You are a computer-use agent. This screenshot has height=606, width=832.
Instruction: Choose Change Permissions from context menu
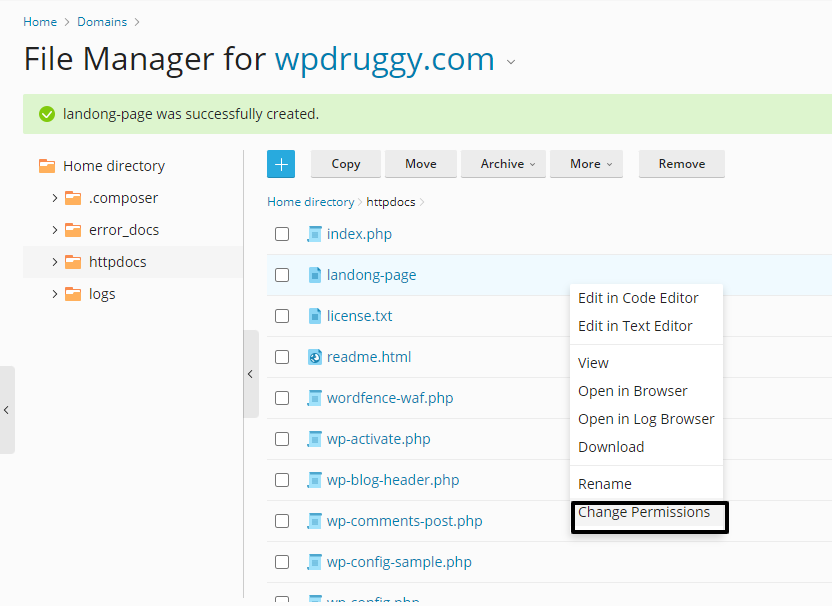[x=644, y=512]
